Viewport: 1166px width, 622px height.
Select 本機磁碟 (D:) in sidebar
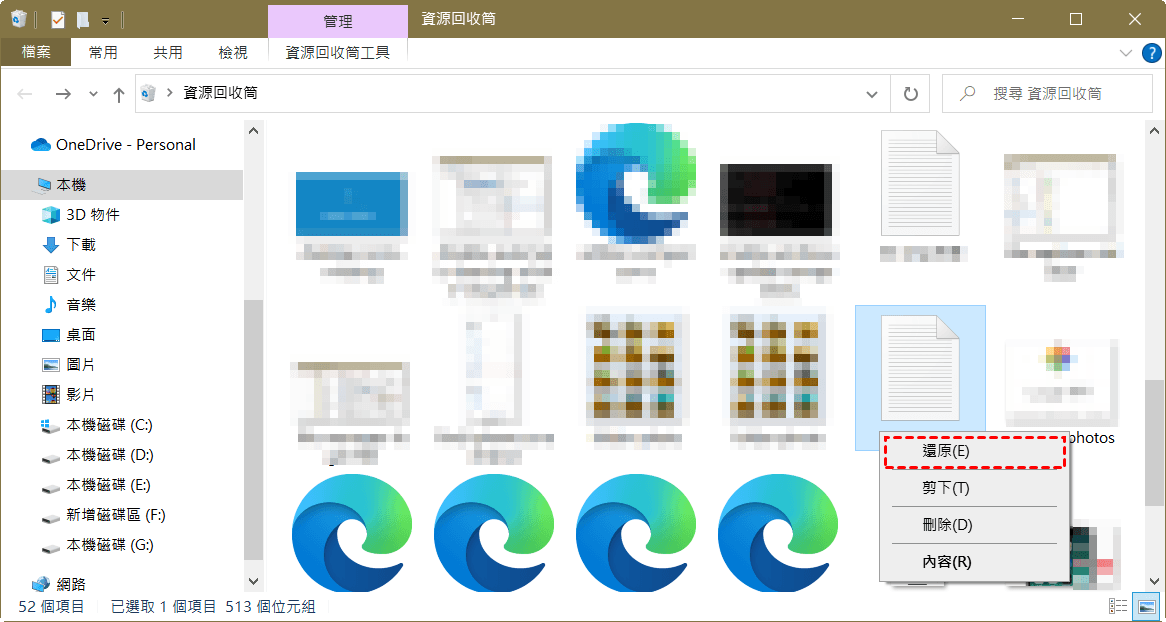(x=97, y=455)
